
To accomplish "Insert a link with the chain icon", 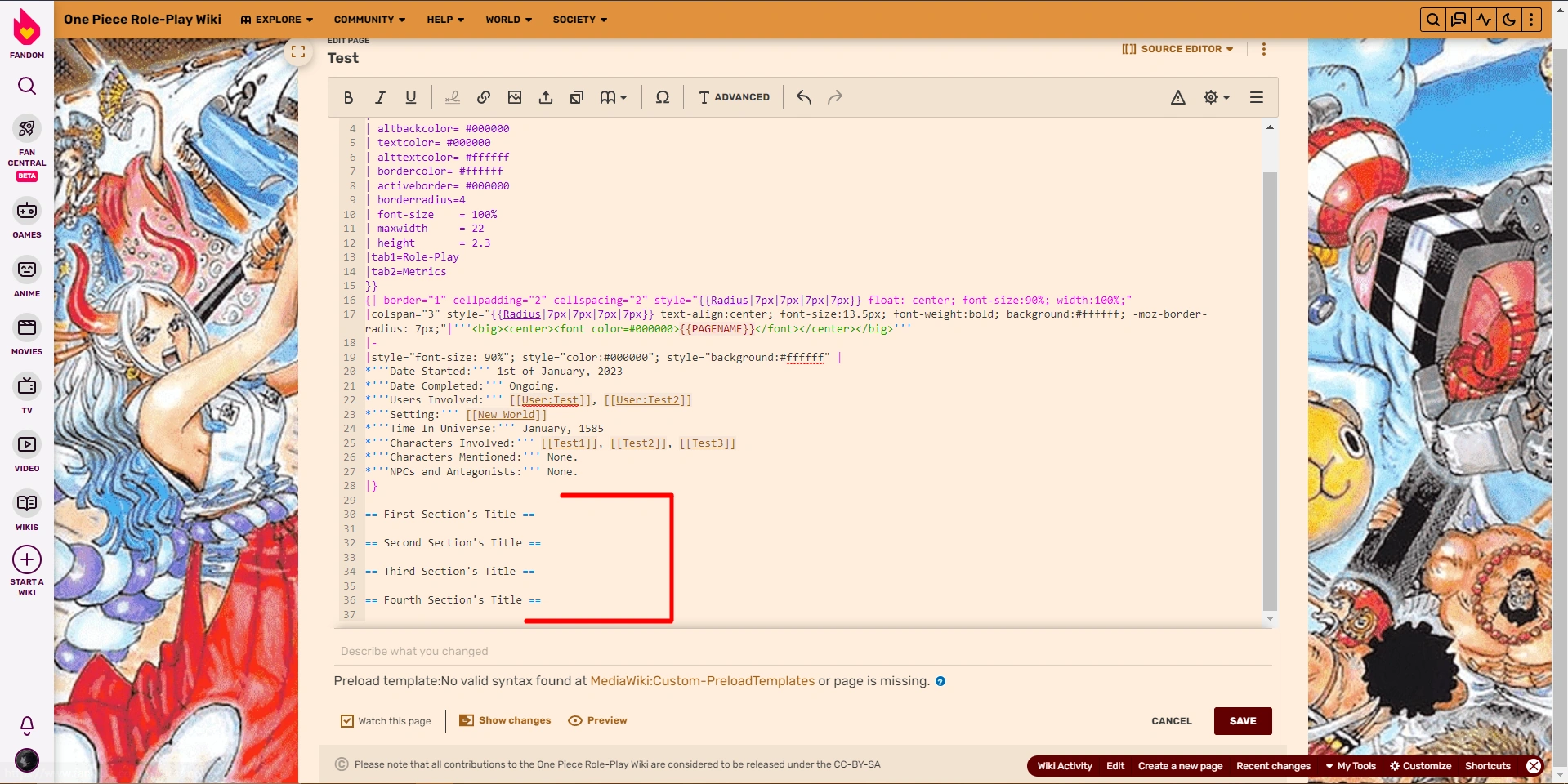I will (484, 97).
